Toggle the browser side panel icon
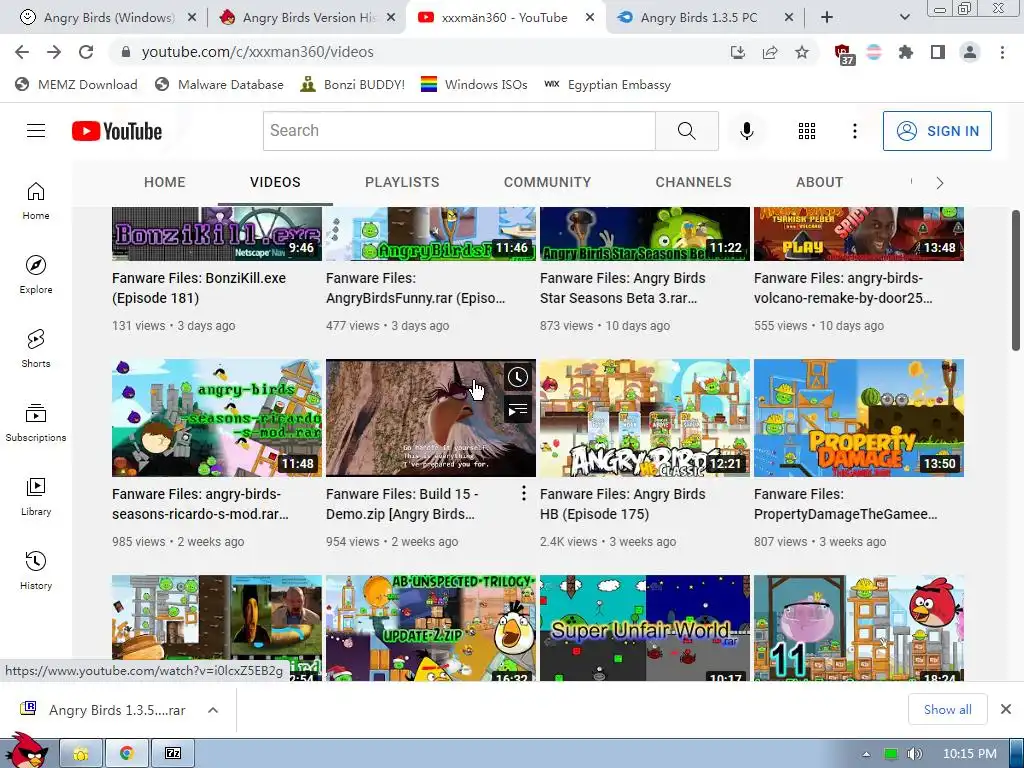Screen dimensions: 1024x768 click(x=938, y=52)
